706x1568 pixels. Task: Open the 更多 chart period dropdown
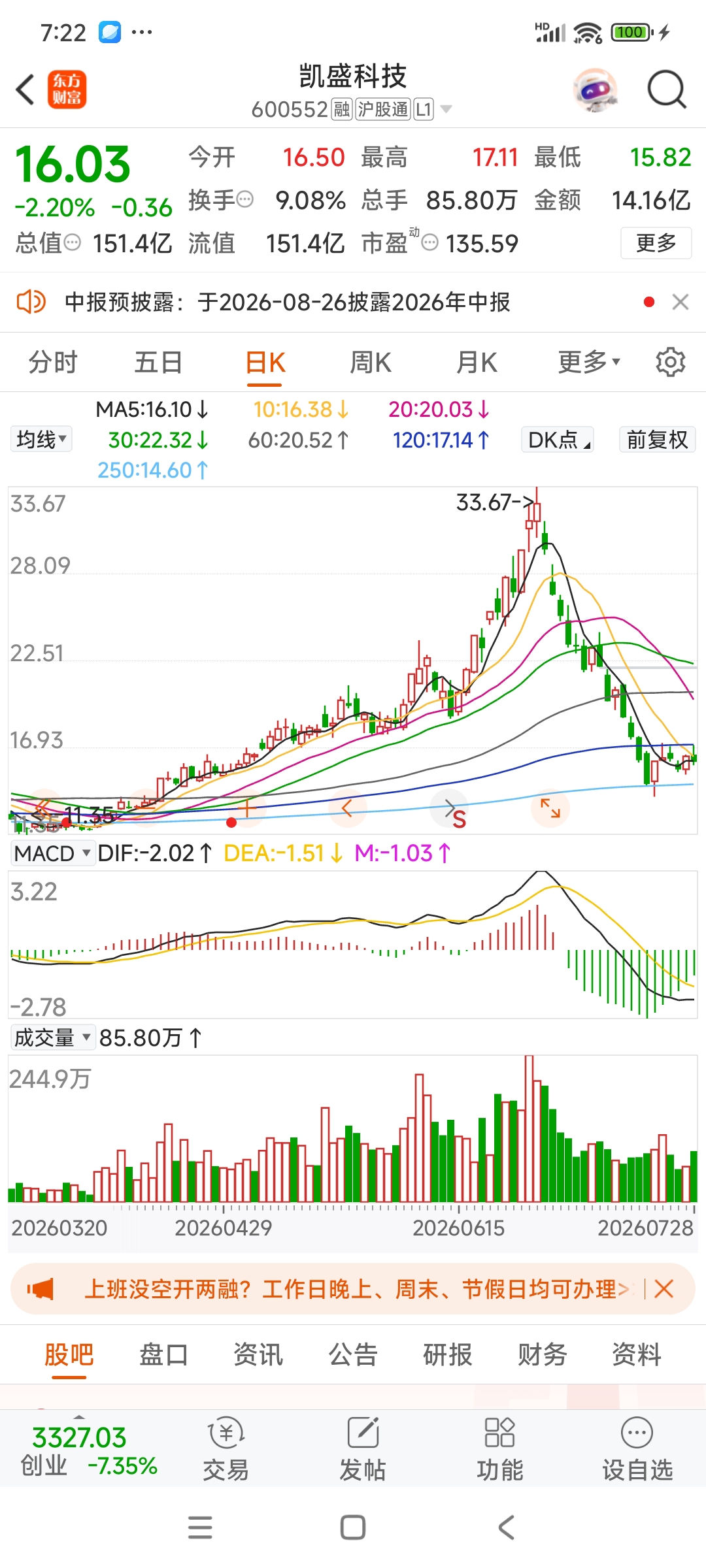click(589, 361)
